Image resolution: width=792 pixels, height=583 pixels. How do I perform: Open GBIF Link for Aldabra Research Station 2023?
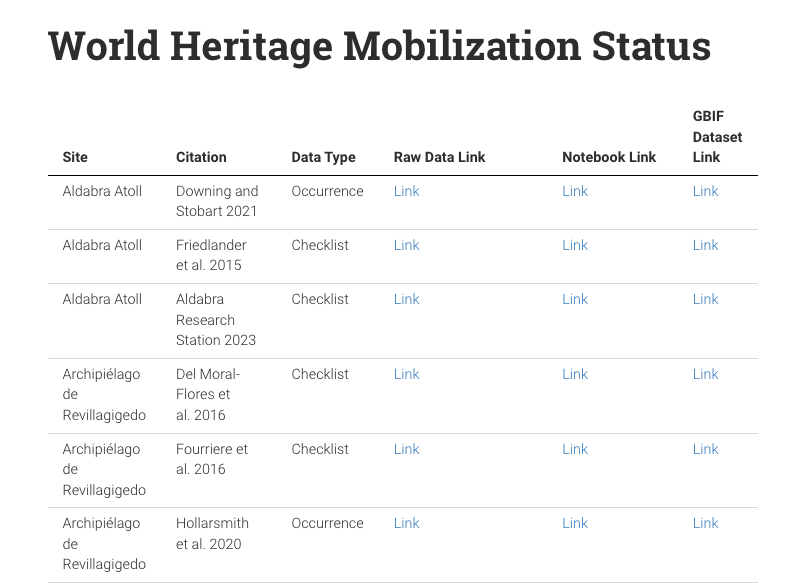click(x=705, y=299)
